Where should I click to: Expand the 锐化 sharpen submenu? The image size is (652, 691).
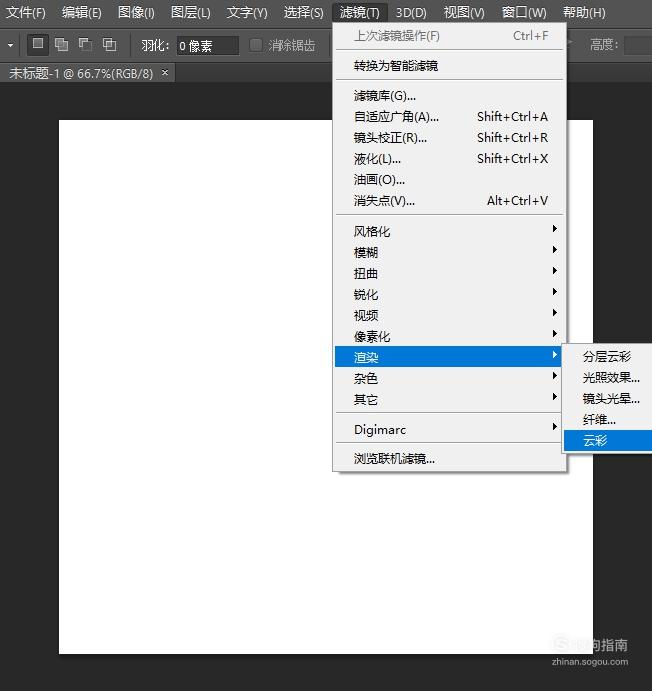tap(449, 294)
